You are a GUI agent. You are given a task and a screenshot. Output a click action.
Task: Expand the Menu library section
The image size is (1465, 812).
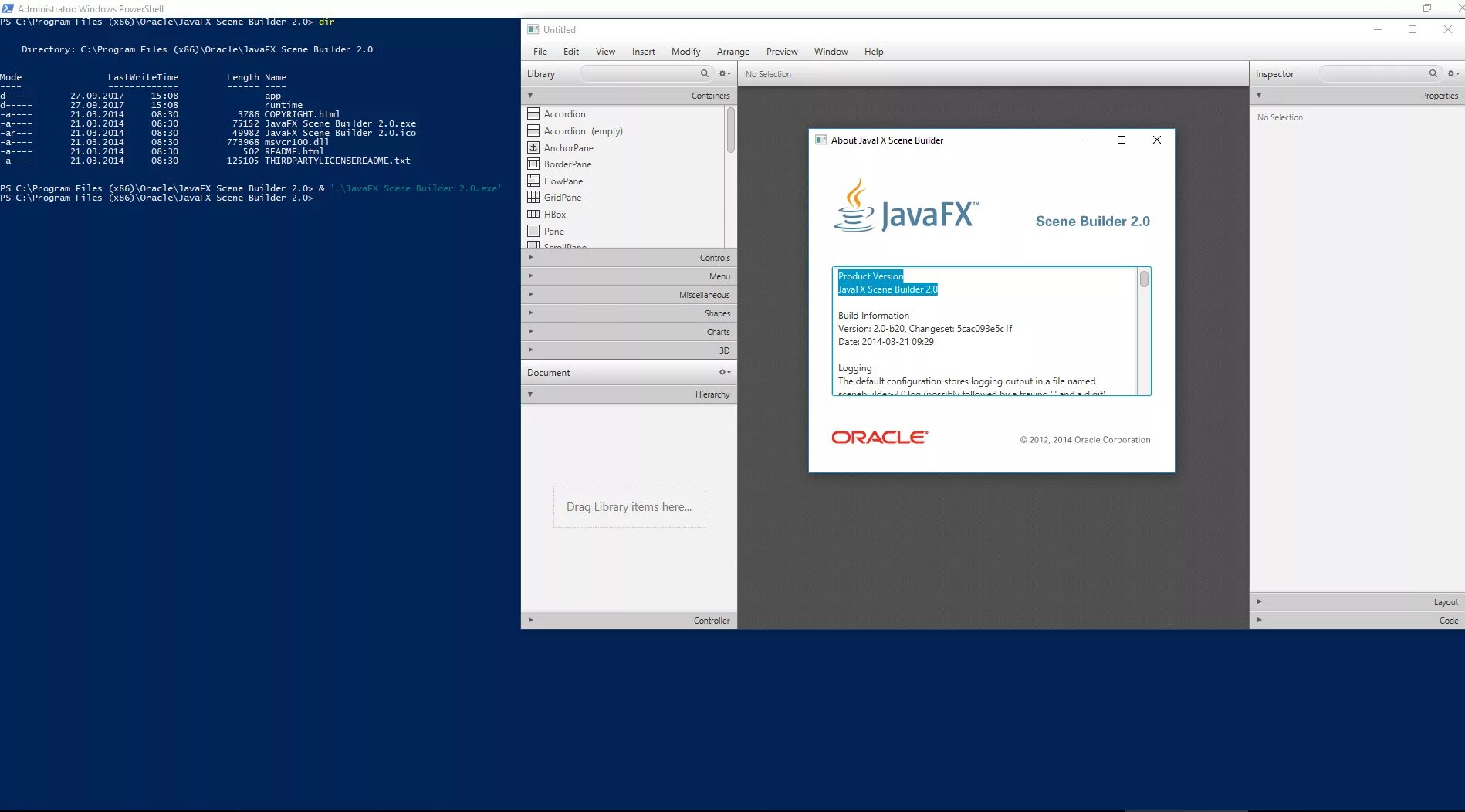(x=530, y=276)
